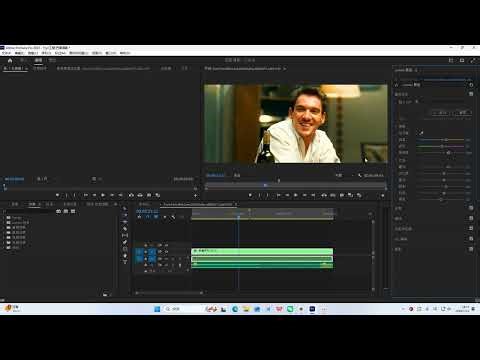This screenshot has height=360, width=480.
Task: Select the Type tool
Action: pos(125,262)
